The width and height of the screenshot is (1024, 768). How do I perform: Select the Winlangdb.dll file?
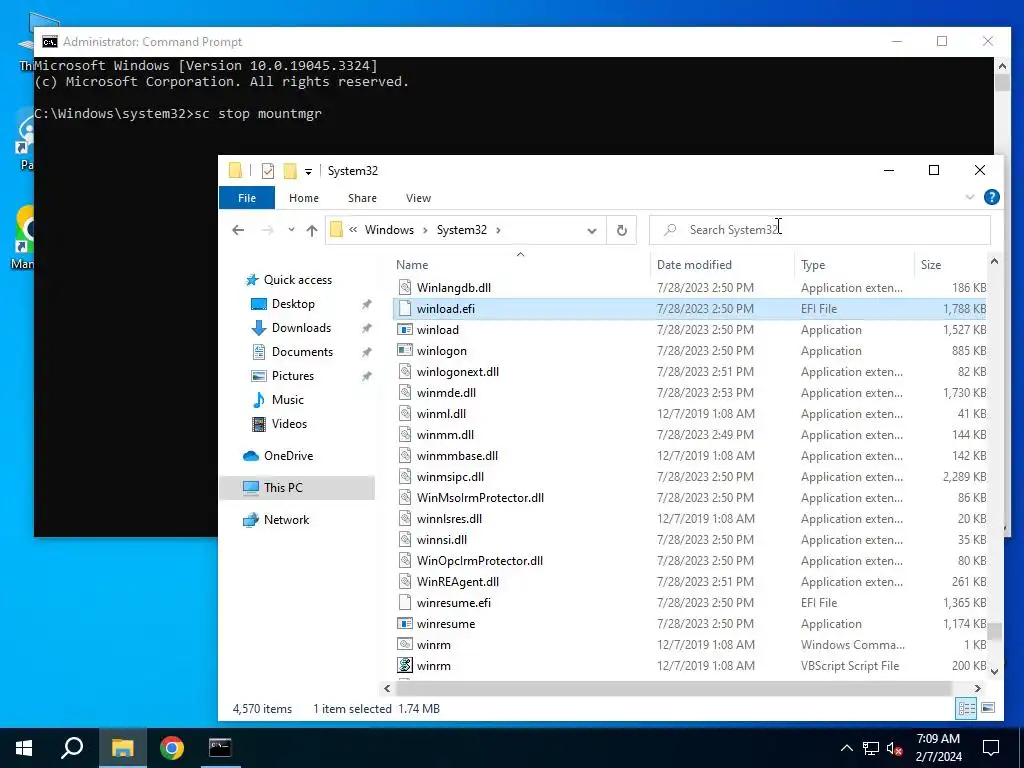[454, 288]
